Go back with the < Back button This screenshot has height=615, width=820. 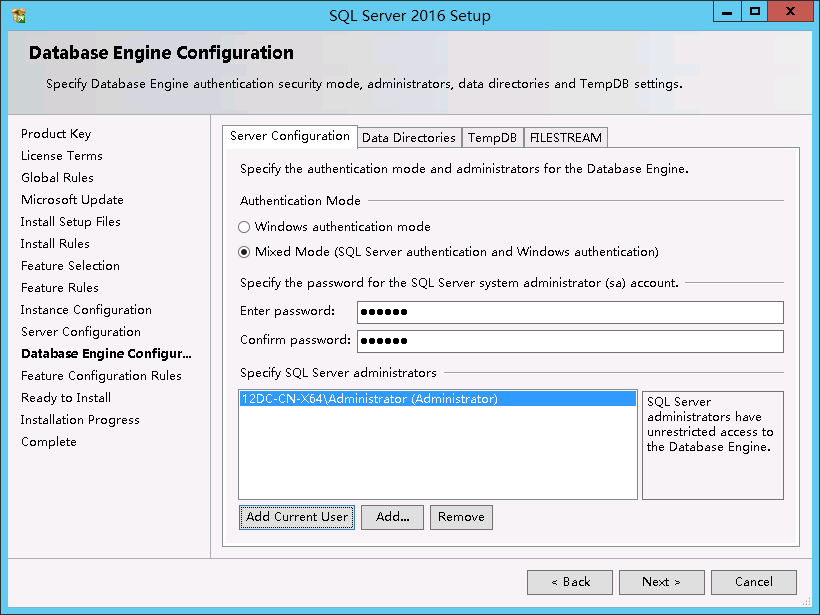570,582
